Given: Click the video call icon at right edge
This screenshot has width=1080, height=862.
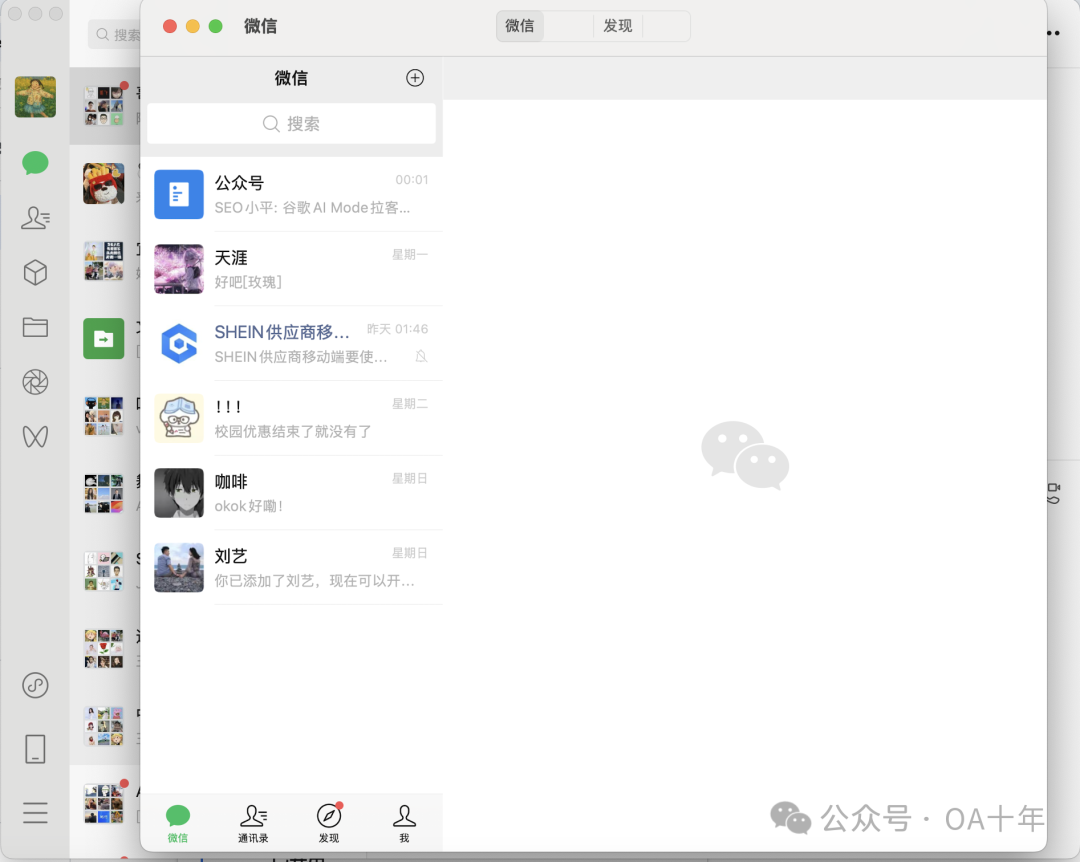Looking at the screenshot, I should pyautogui.click(x=1054, y=489).
